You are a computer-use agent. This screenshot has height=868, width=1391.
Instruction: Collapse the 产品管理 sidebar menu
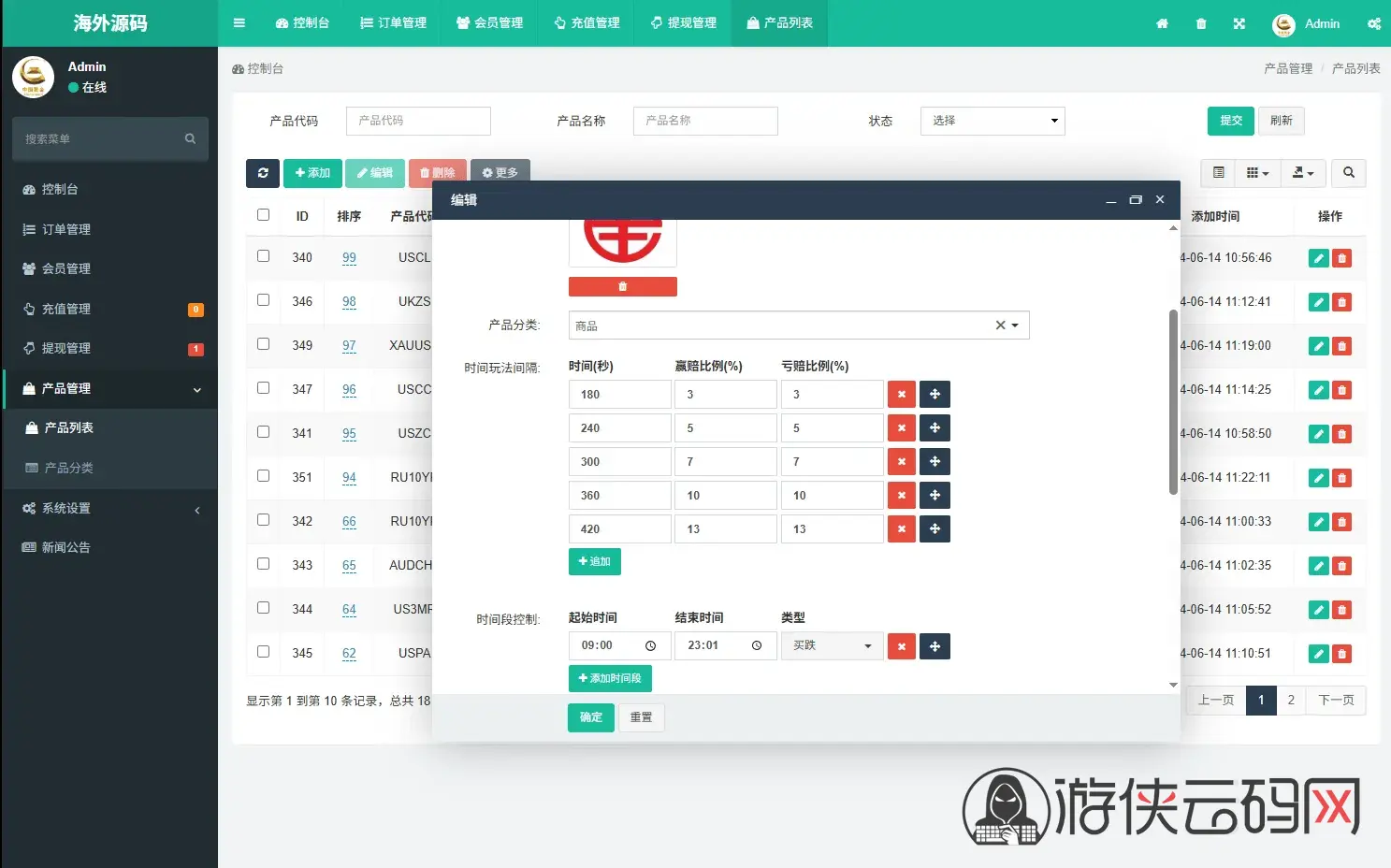click(x=110, y=389)
